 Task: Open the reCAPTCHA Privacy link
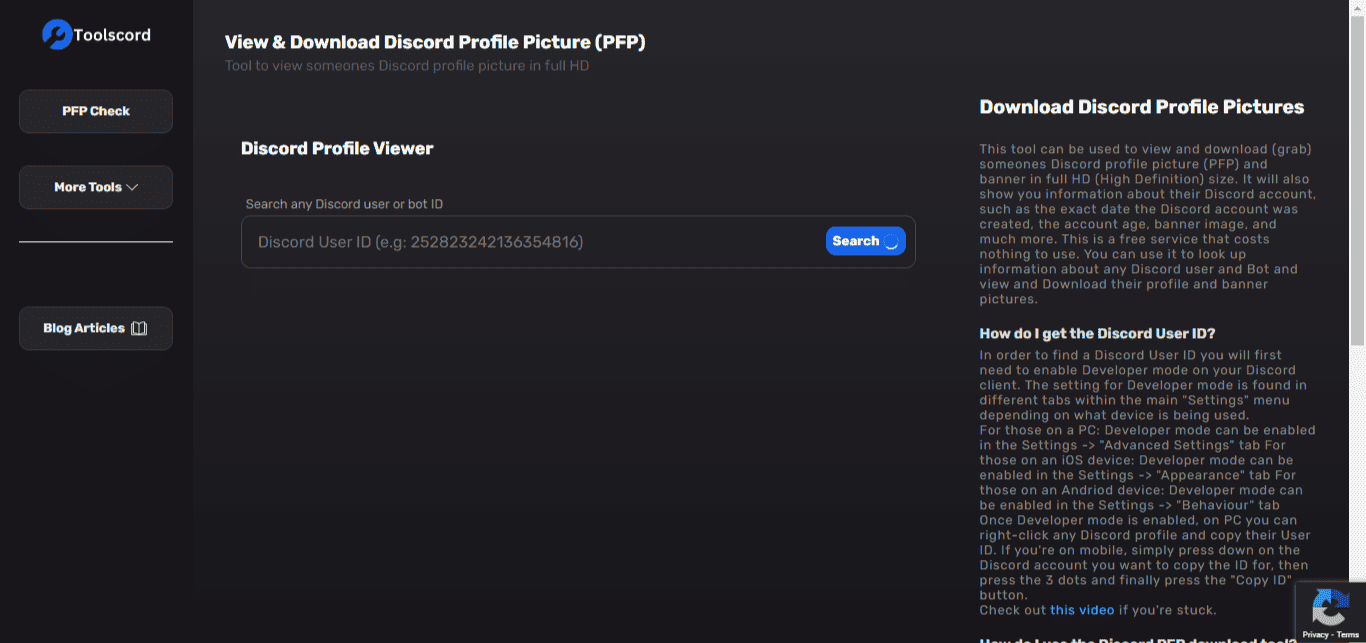(1314, 635)
